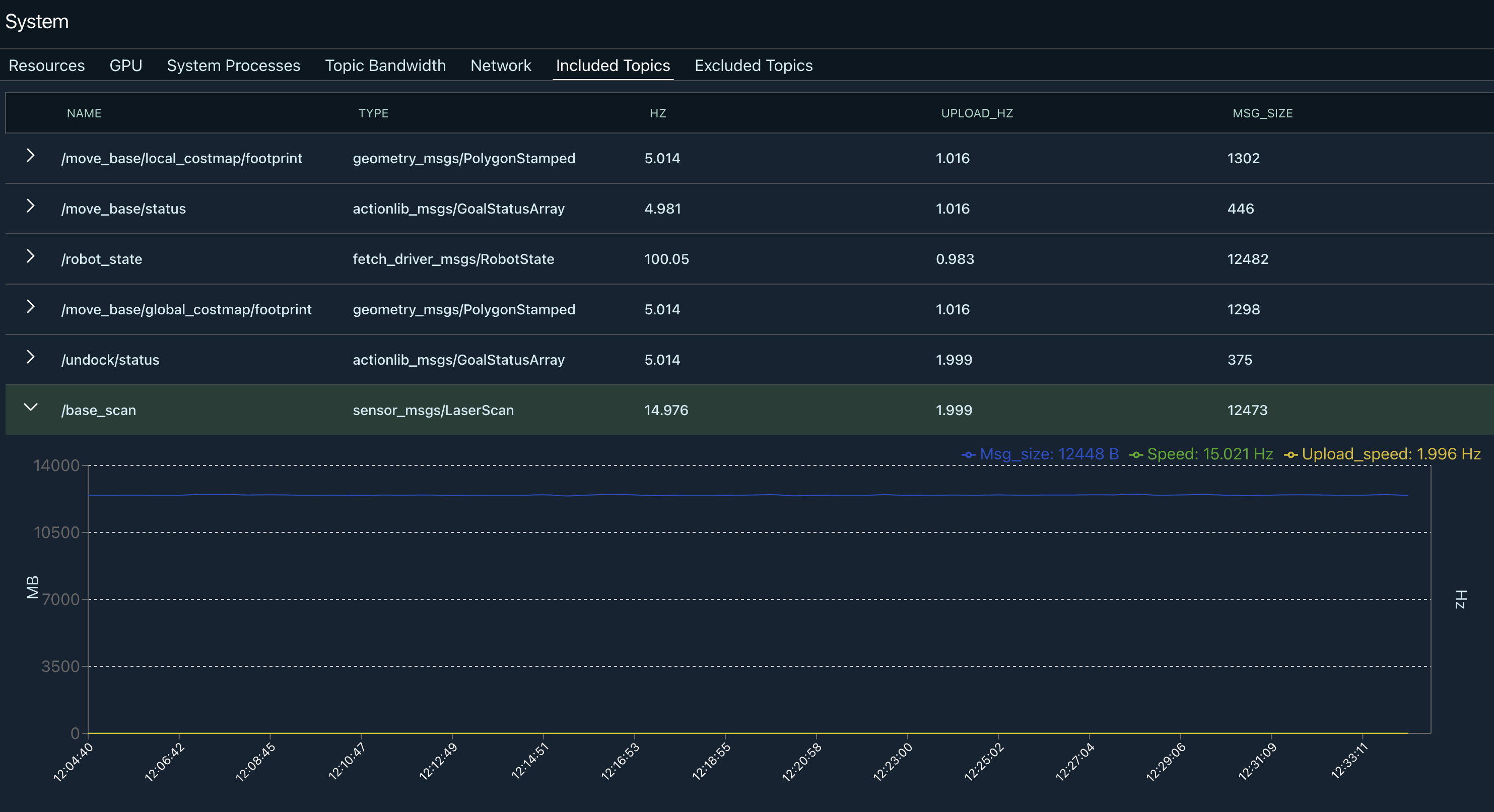Click the UPLOAD_HZ column header
The width and height of the screenshot is (1494, 812).
point(977,113)
